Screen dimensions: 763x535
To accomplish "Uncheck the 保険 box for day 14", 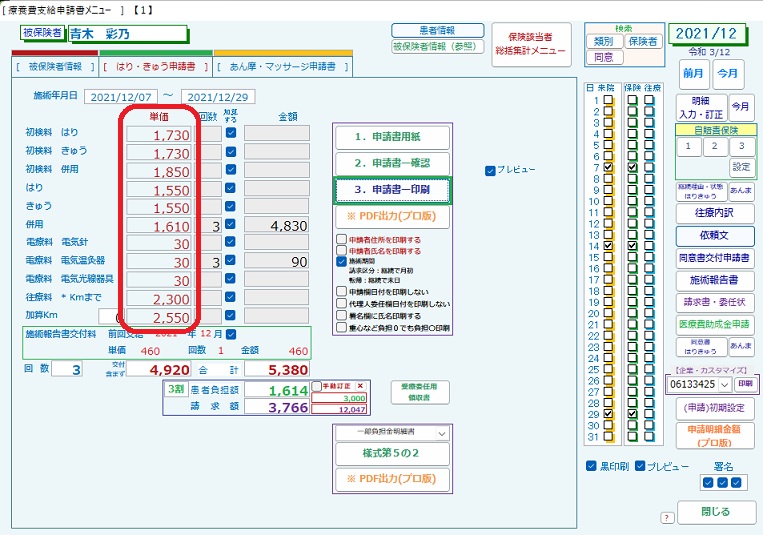I will click(632, 246).
